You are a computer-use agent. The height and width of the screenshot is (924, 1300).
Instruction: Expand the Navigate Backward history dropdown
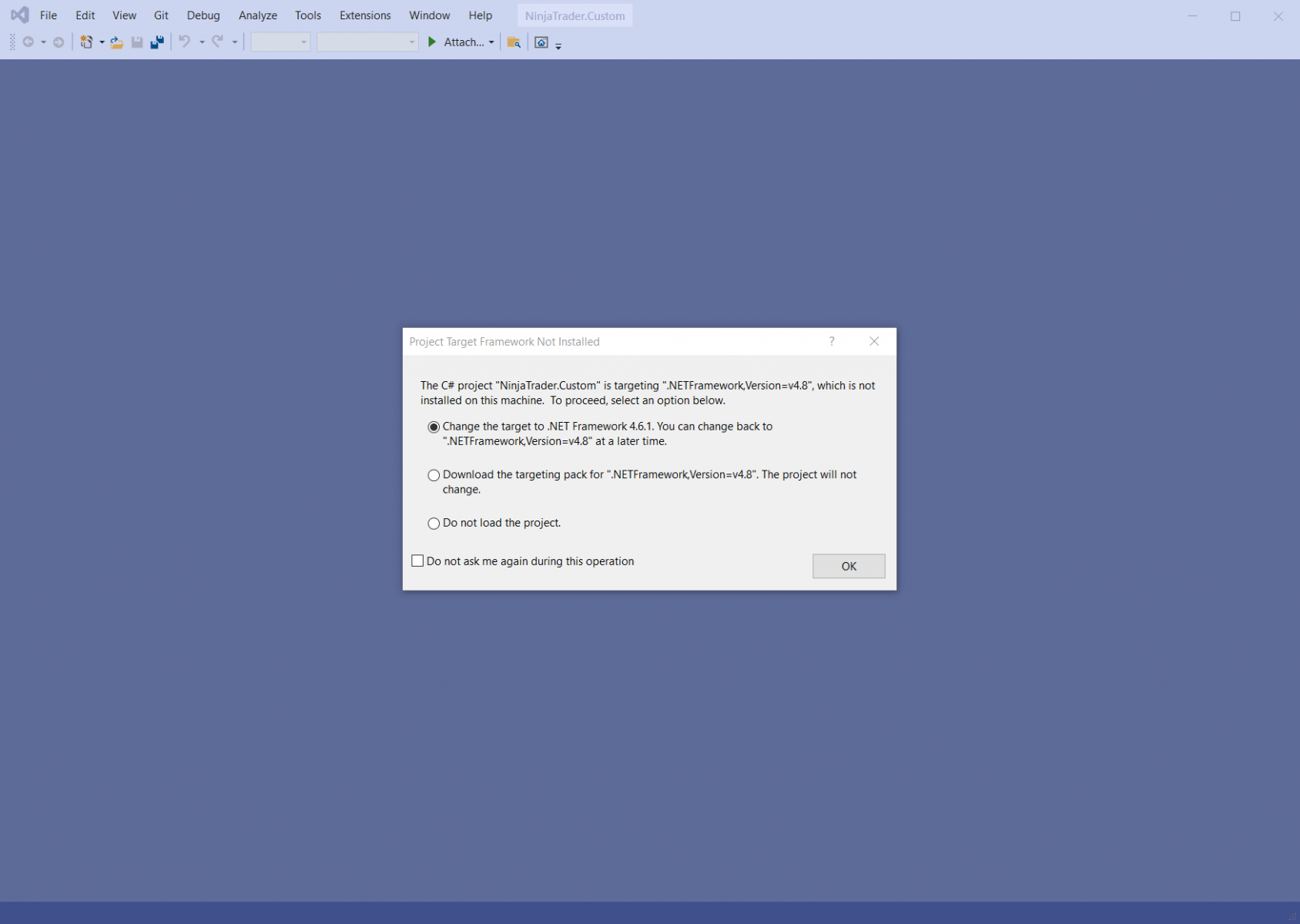click(43, 42)
